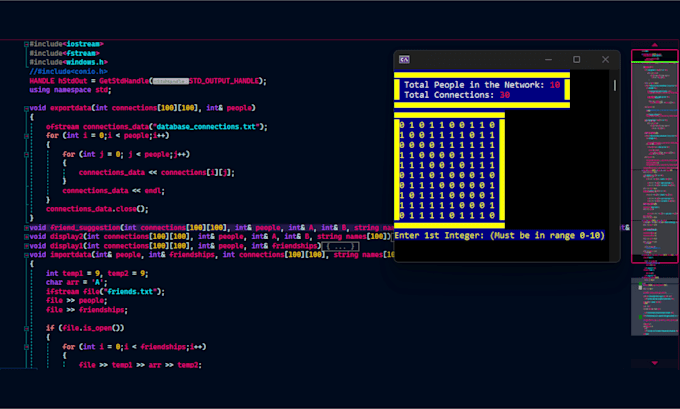Click the scroll-up arrow above the minimap

point(654,45)
